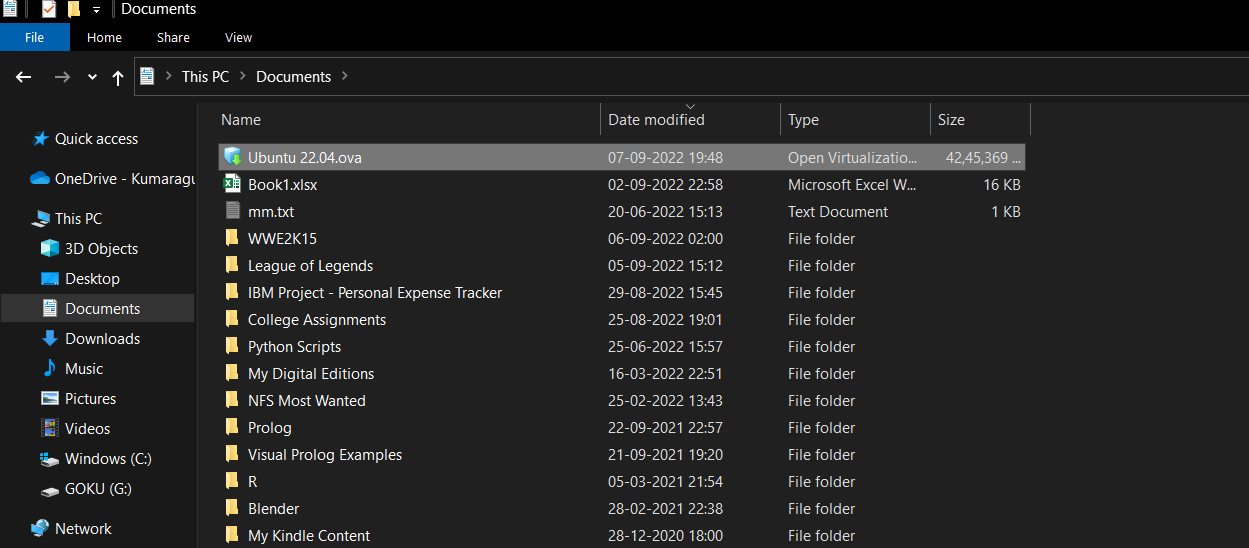Open 3D Objects in the sidebar
1249x548 pixels.
101,248
